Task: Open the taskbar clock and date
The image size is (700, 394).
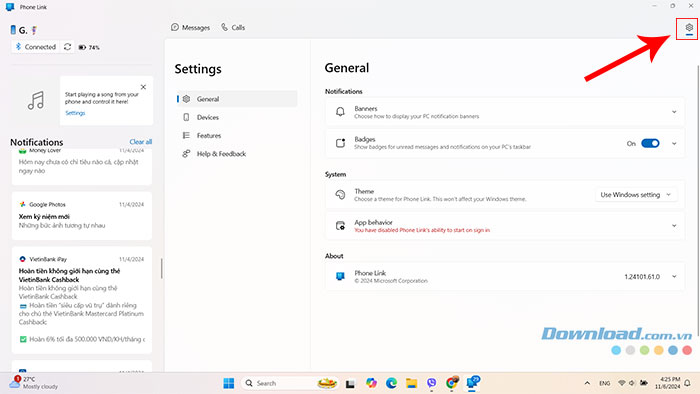Action: (x=667, y=383)
